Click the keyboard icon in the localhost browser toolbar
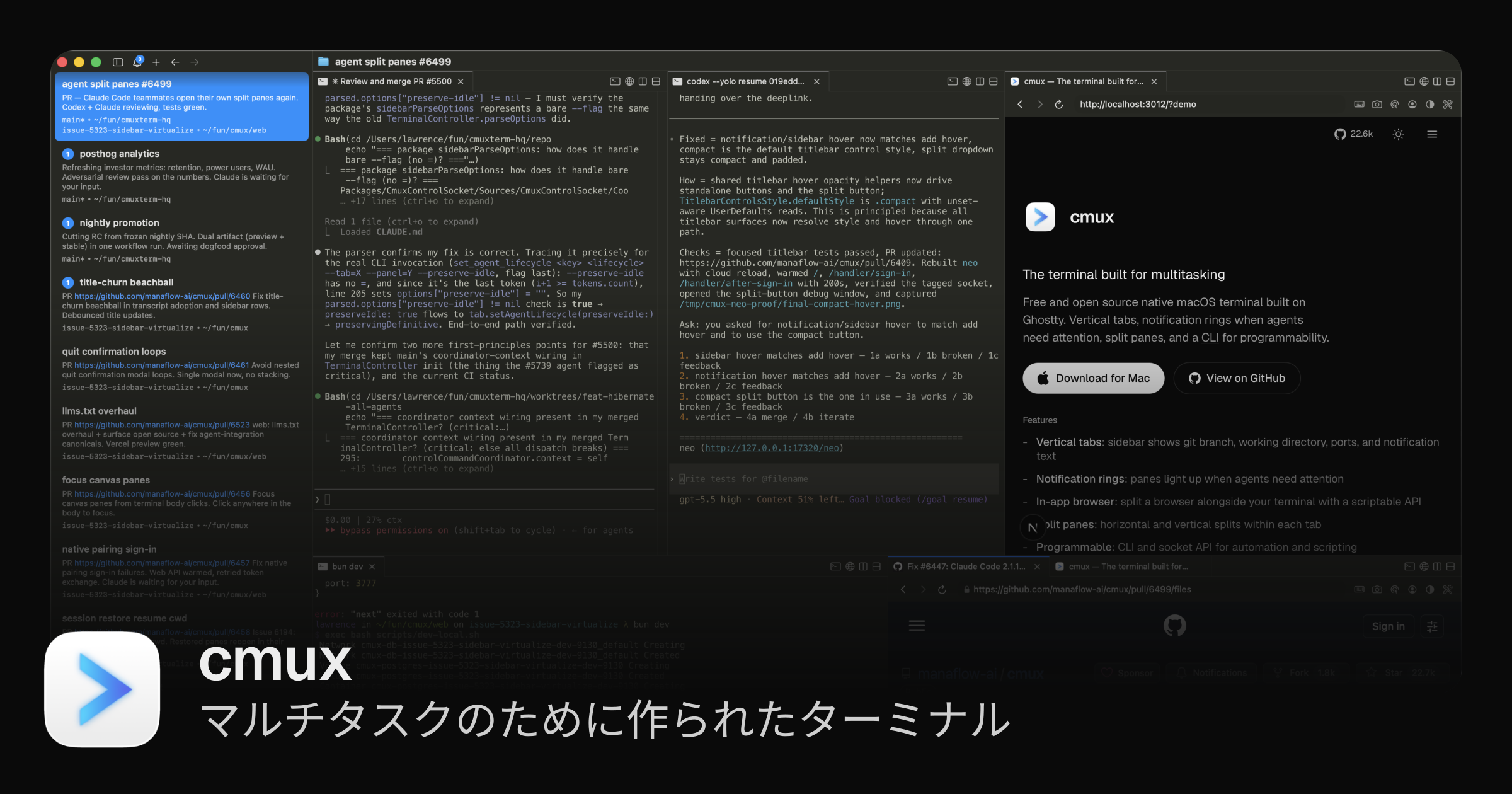 [x=1360, y=105]
